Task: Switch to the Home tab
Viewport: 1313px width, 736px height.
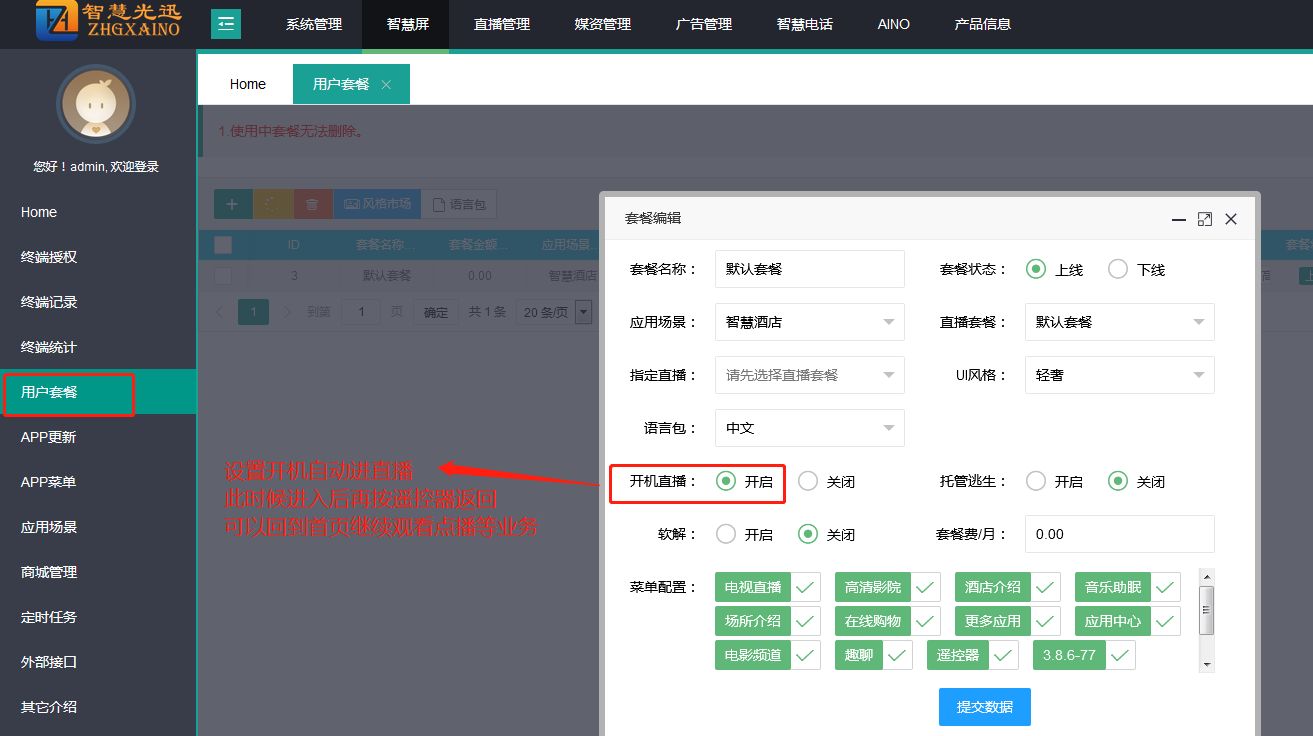Action: [x=247, y=85]
